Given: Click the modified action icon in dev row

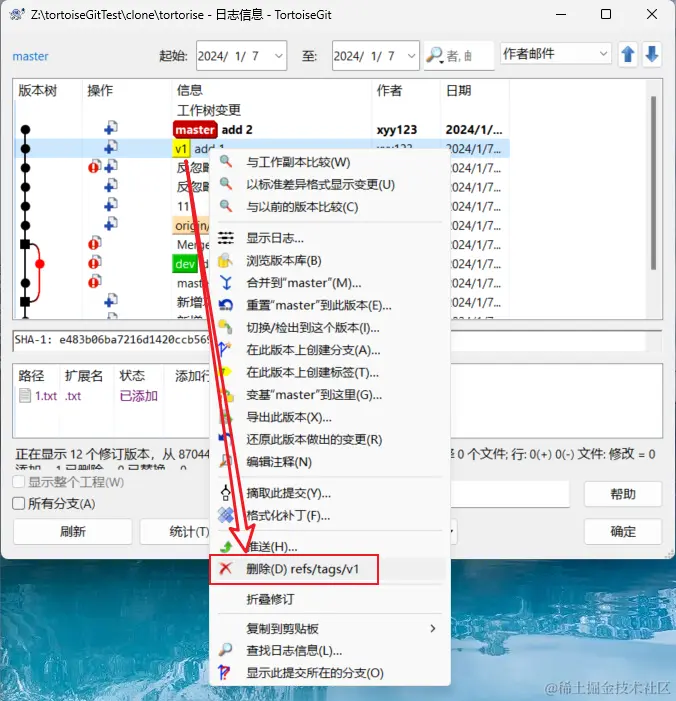Looking at the screenshot, I should pos(94,263).
